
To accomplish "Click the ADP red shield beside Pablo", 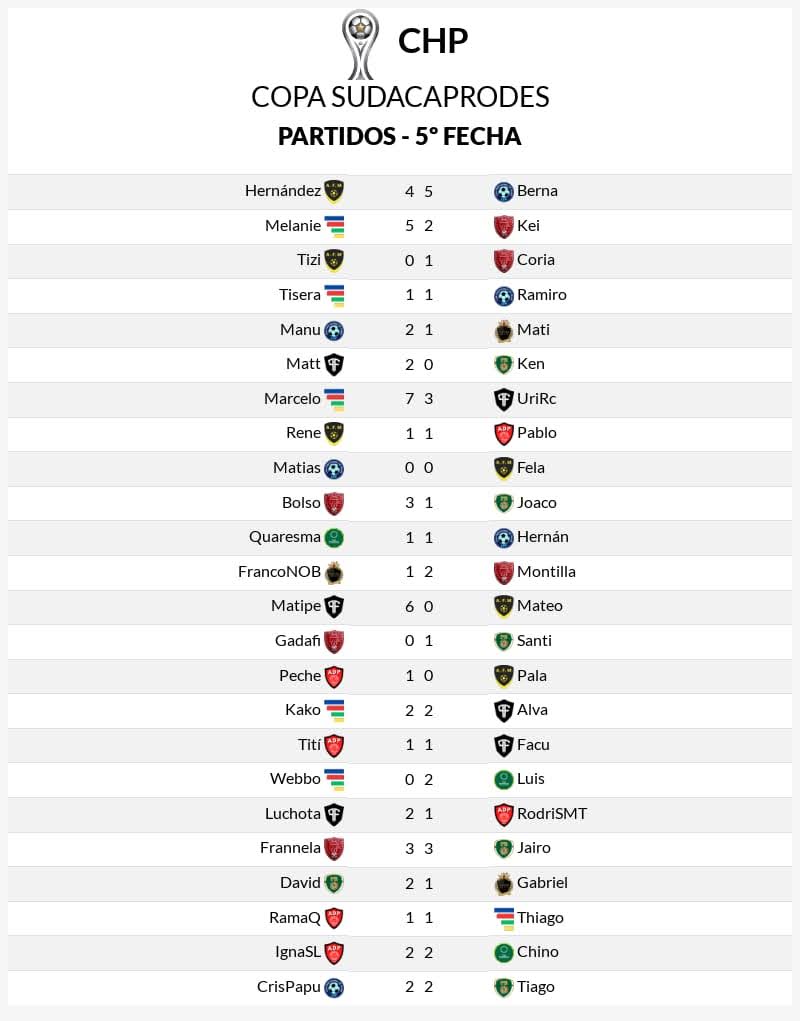I will (x=503, y=434).
